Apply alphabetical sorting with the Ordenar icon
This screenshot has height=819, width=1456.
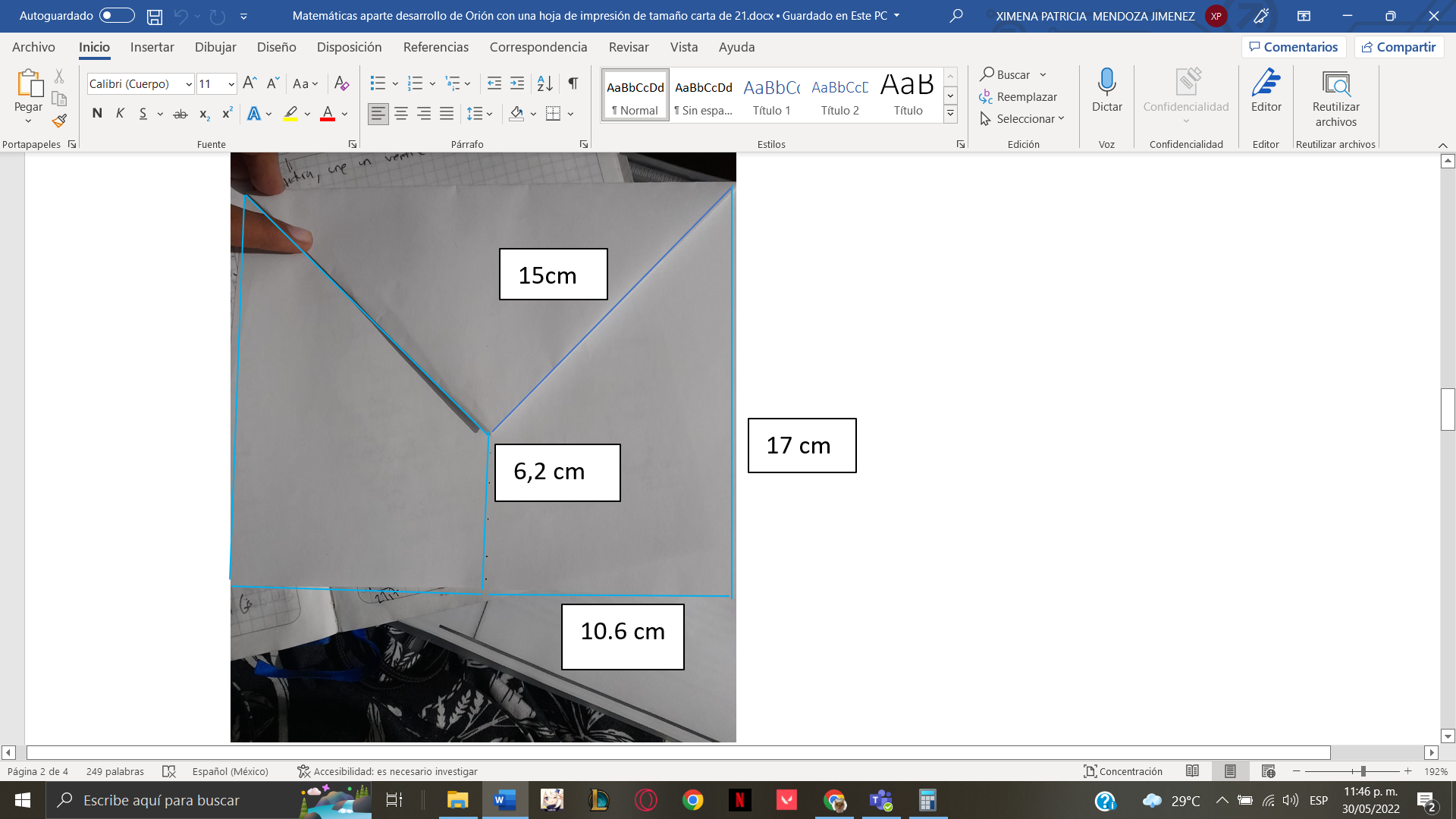(x=544, y=83)
